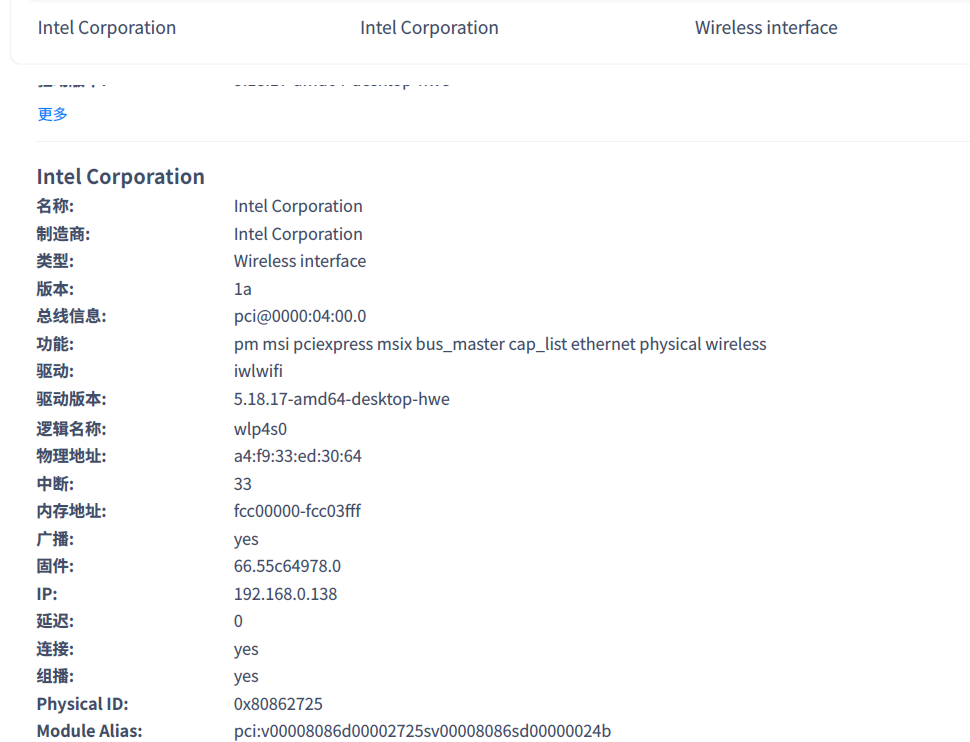
Task: Click the Module Alias field label
Action: [x=90, y=731]
